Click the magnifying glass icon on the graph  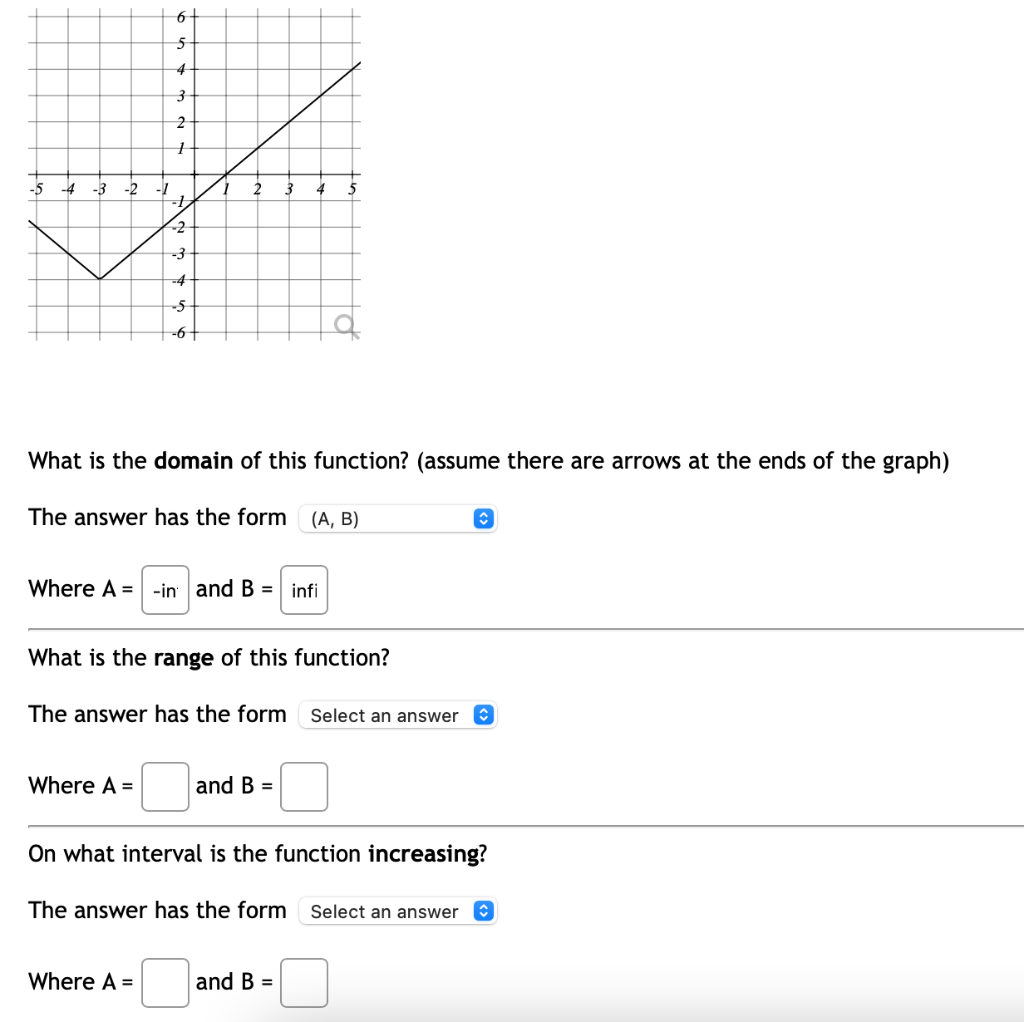pos(345,322)
